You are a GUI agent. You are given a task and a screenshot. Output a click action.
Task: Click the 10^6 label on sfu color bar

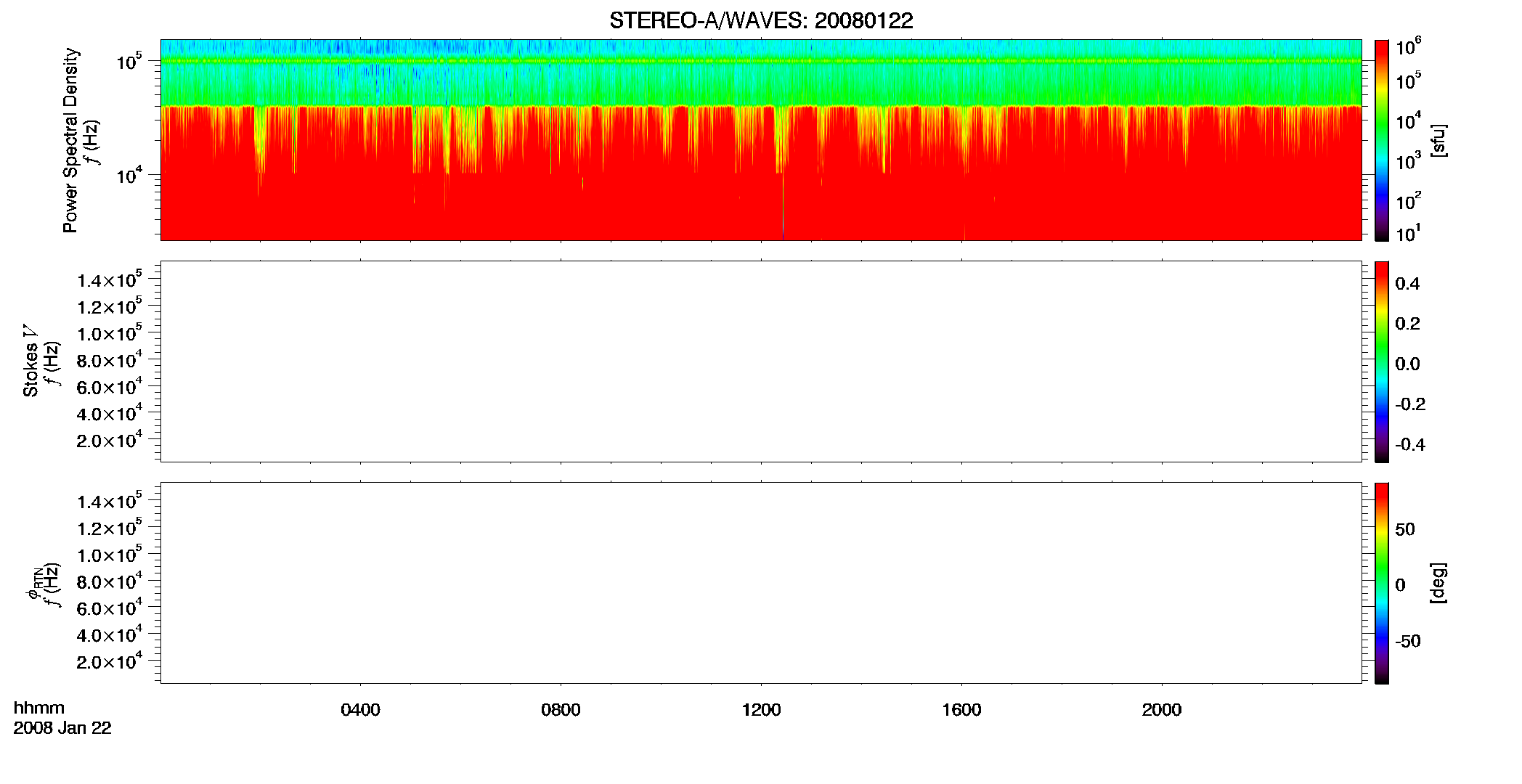[1408, 47]
